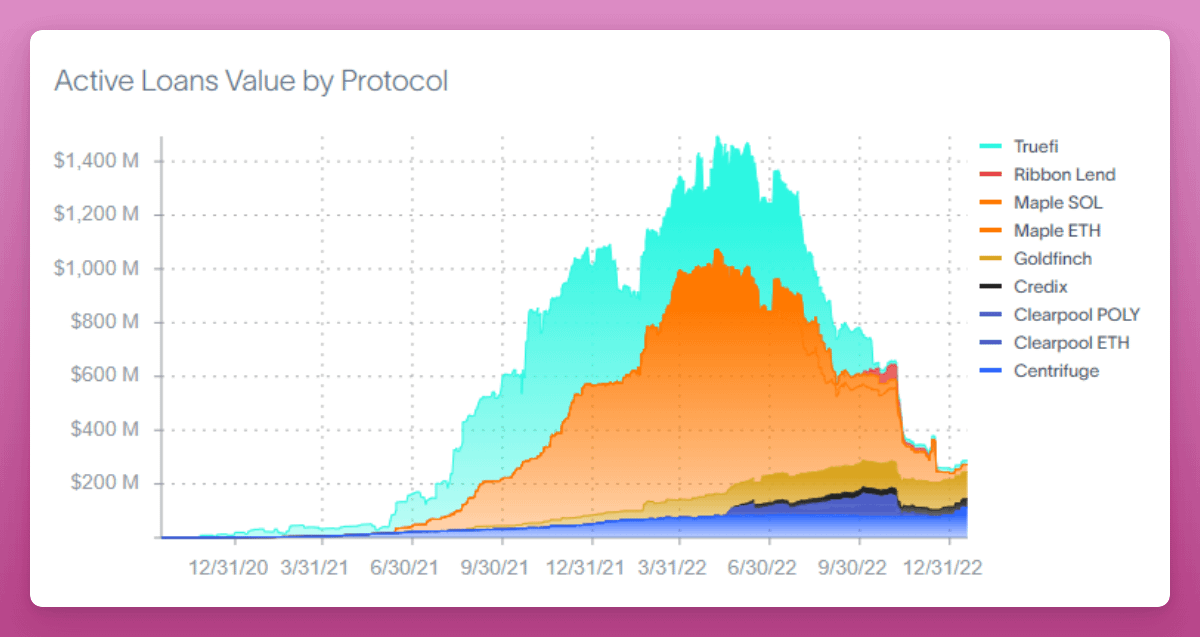Toggle the Clearpool ETH legend label

click(x=1071, y=343)
